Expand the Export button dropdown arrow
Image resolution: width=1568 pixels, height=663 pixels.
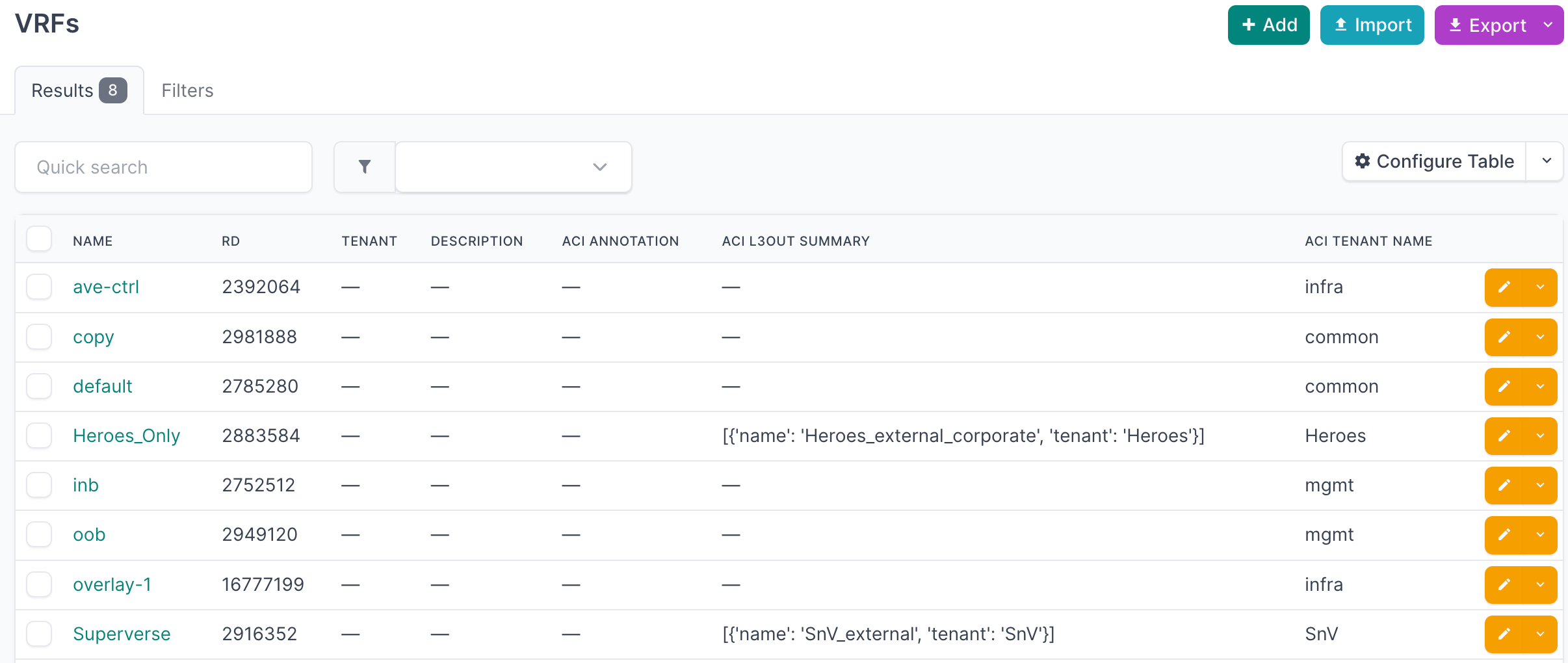(x=1548, y=25)
